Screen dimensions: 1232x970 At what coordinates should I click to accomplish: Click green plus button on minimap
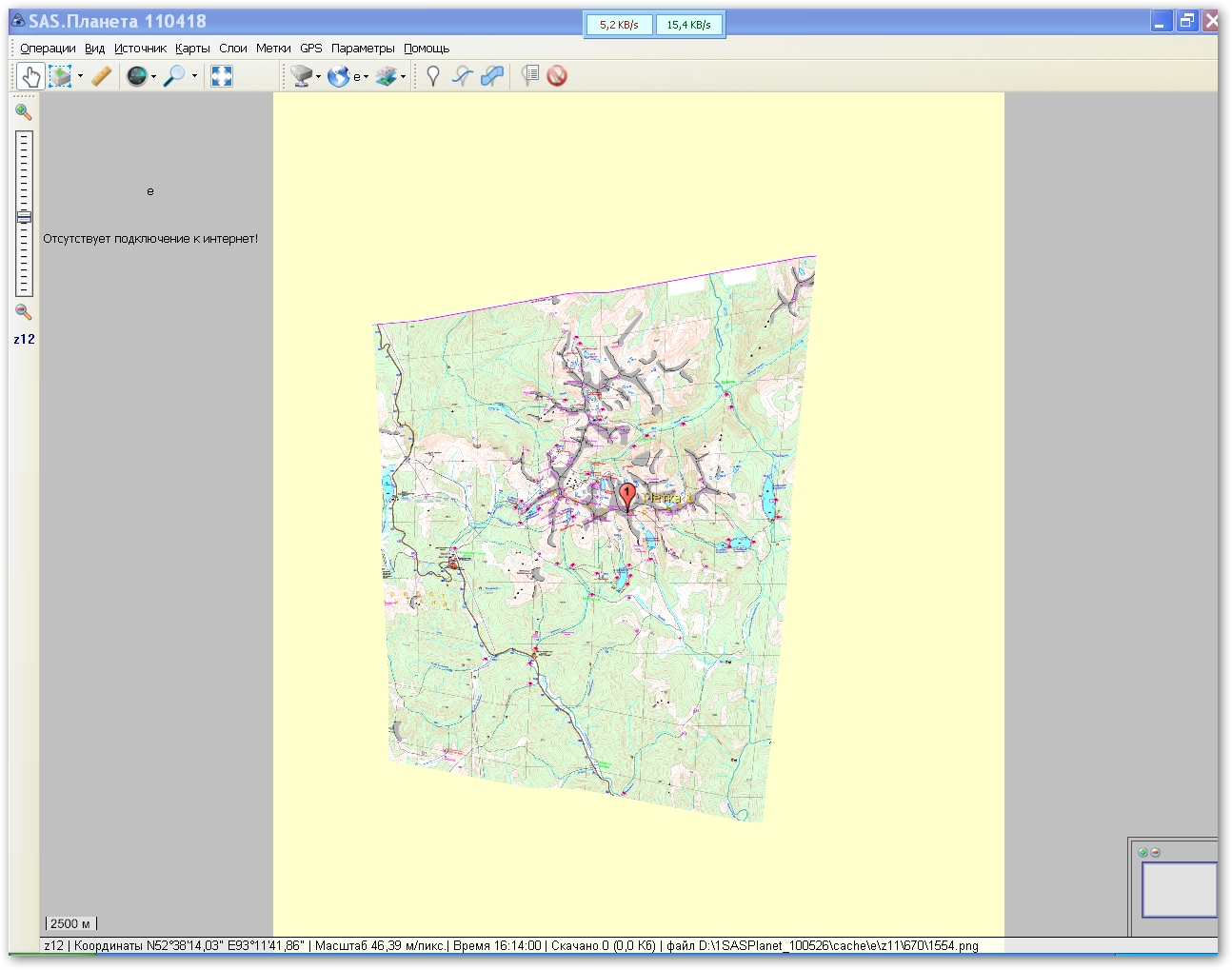pos(1143,853)
